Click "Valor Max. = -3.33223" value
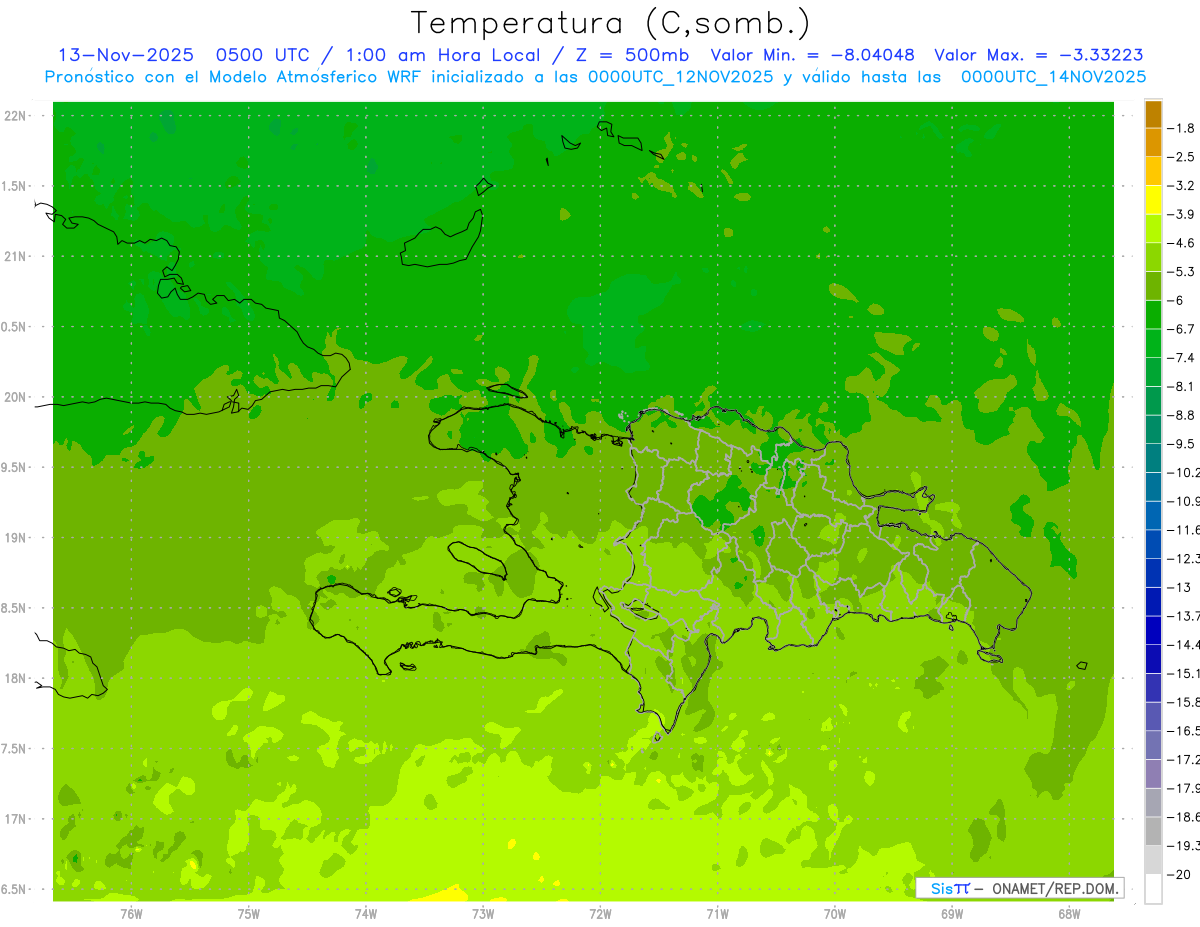 tap(1039, 55)
